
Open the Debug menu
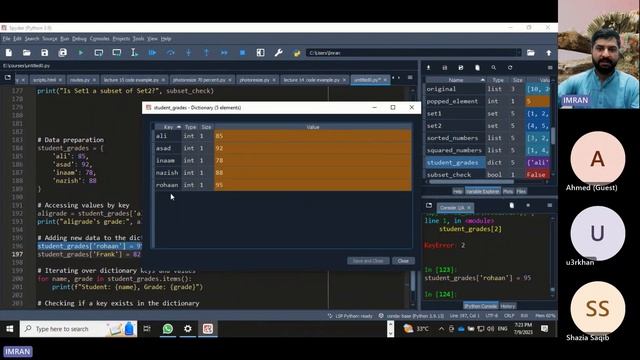pos(79,39)
